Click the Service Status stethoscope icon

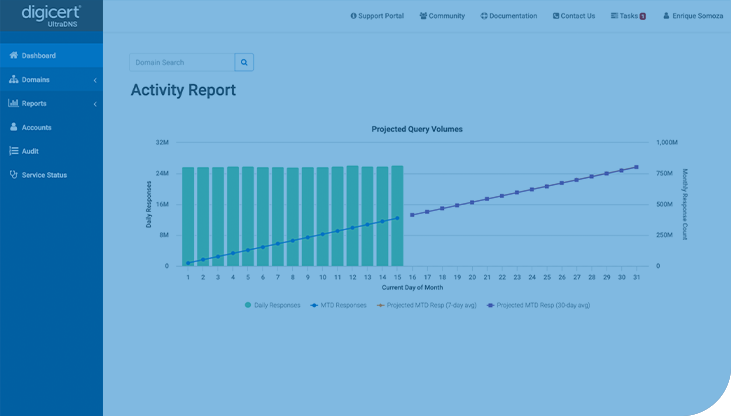[x=13, y=175]
